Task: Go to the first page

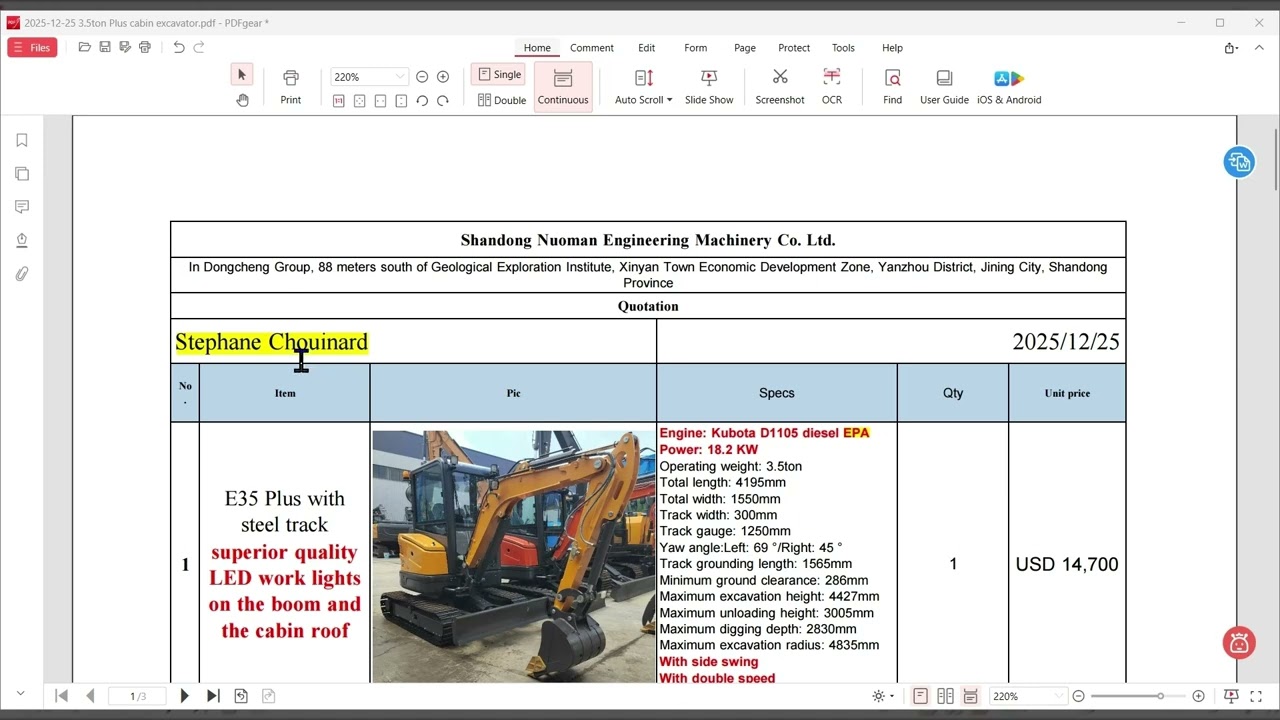Action: pos(61,696)
